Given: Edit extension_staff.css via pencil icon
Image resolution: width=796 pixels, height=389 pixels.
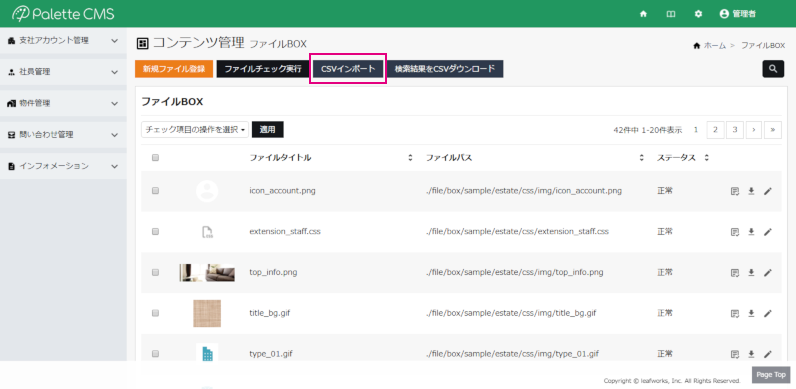Looking at the screenshot, I should click(768, 232).
